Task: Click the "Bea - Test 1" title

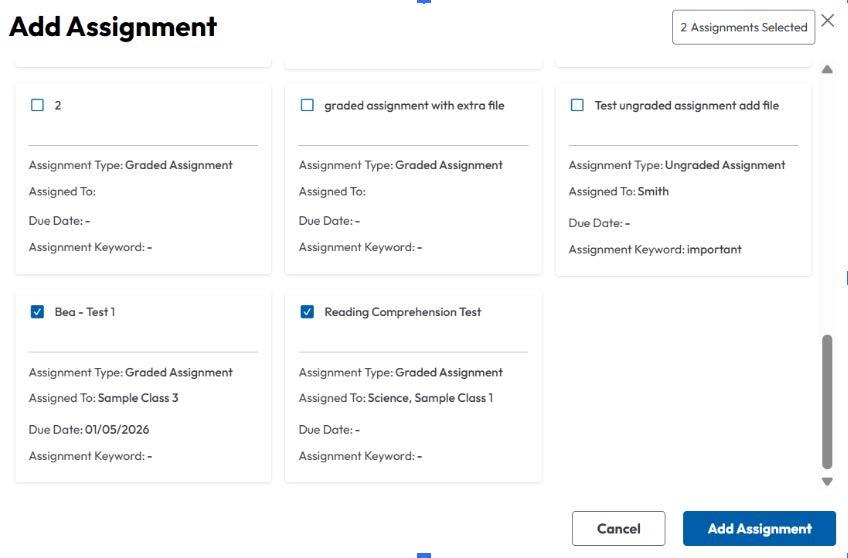Action: 85,312
